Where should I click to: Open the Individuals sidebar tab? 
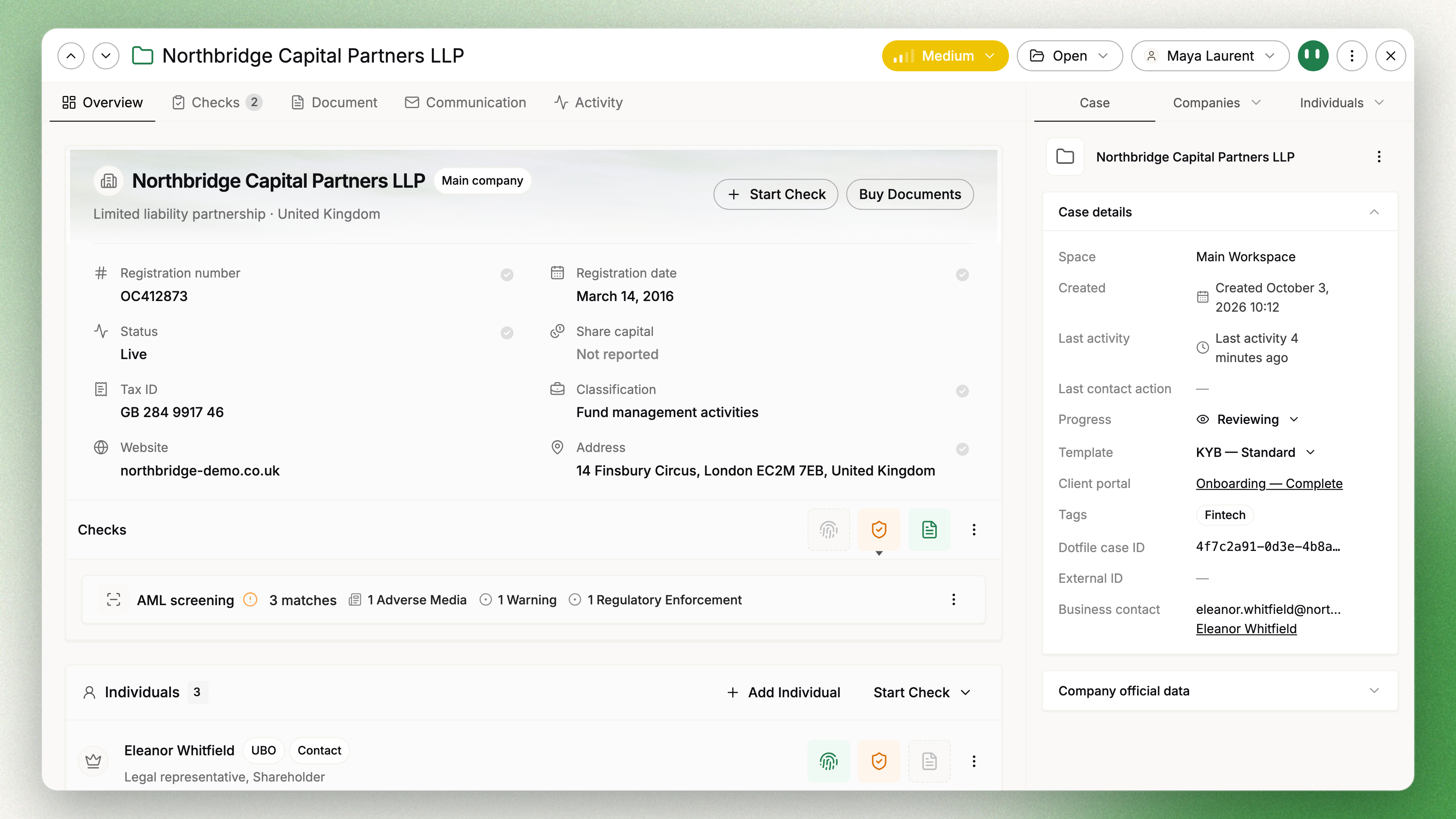(1341, 103)
